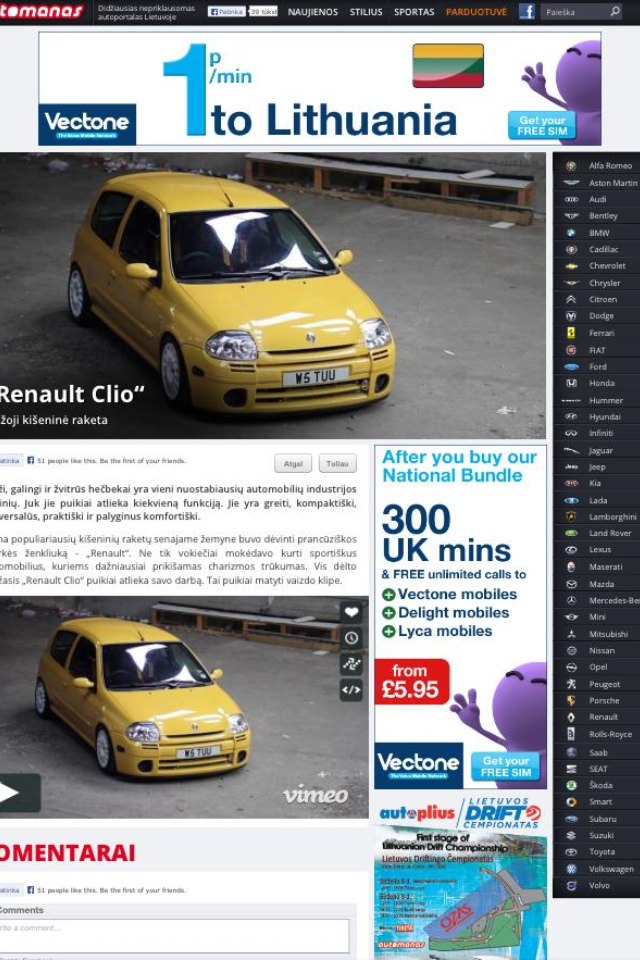Click the BMW roundel logo
The width and height of the screenshot is (640, 960).
pos(571,233)
